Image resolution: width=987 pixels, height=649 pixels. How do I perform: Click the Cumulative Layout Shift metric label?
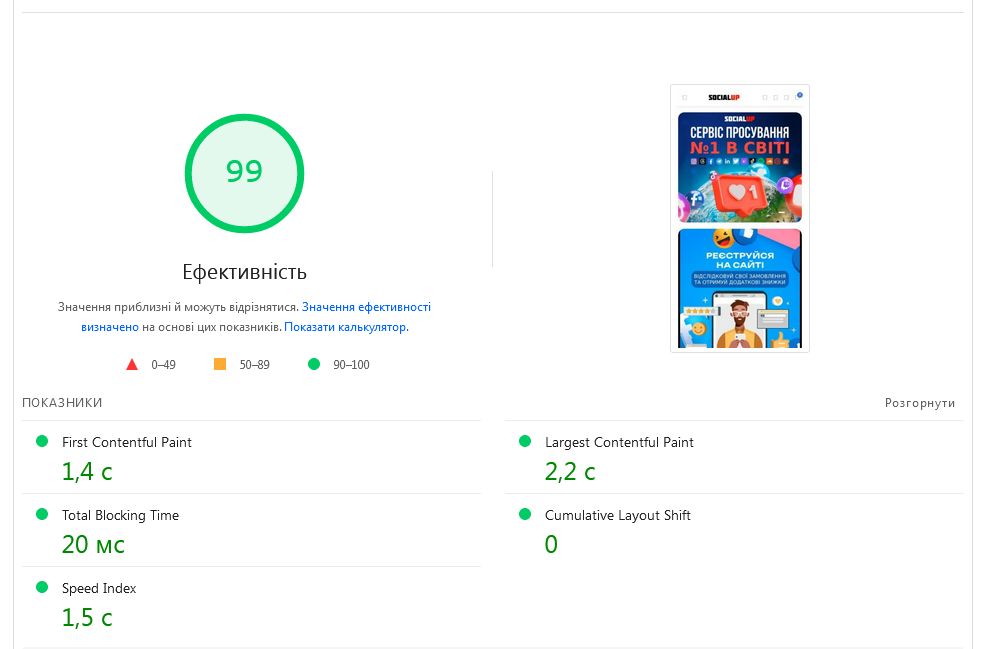[x=617, y=515]
